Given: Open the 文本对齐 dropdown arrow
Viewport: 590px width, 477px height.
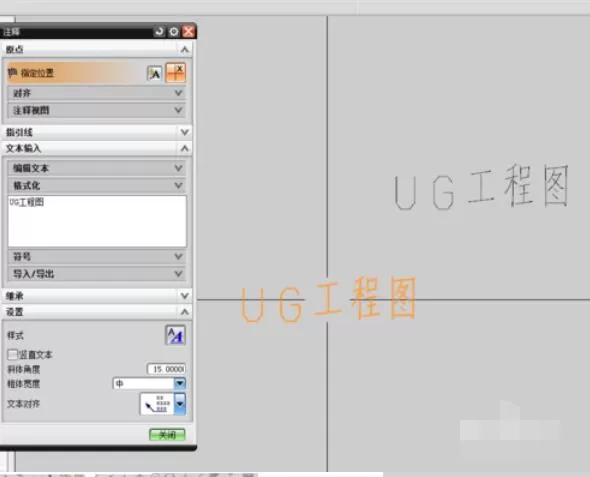Looking at the screenshot, I should (180, 404).
